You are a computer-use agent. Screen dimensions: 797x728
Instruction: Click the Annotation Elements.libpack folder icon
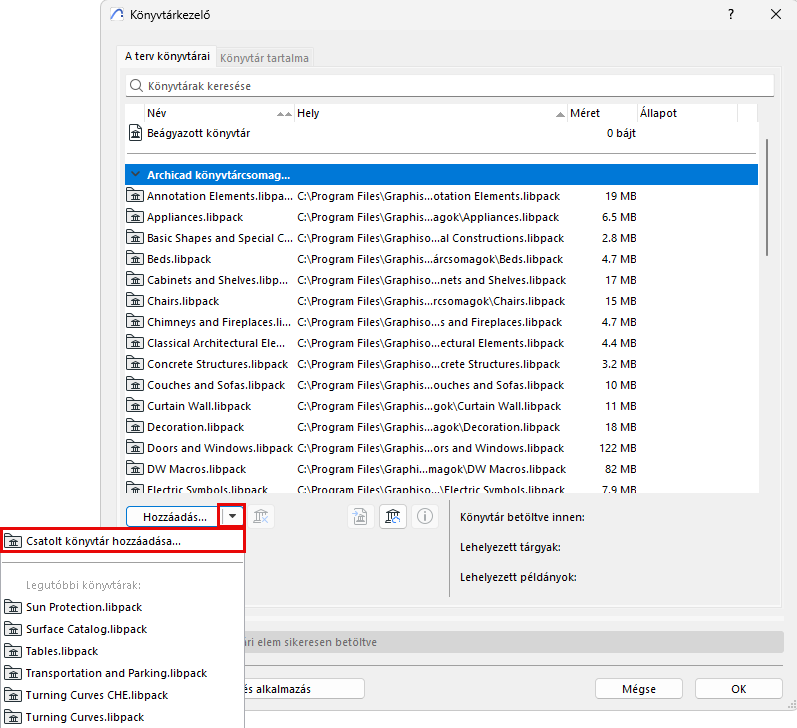pyautogui.click(x=135, y=196)
